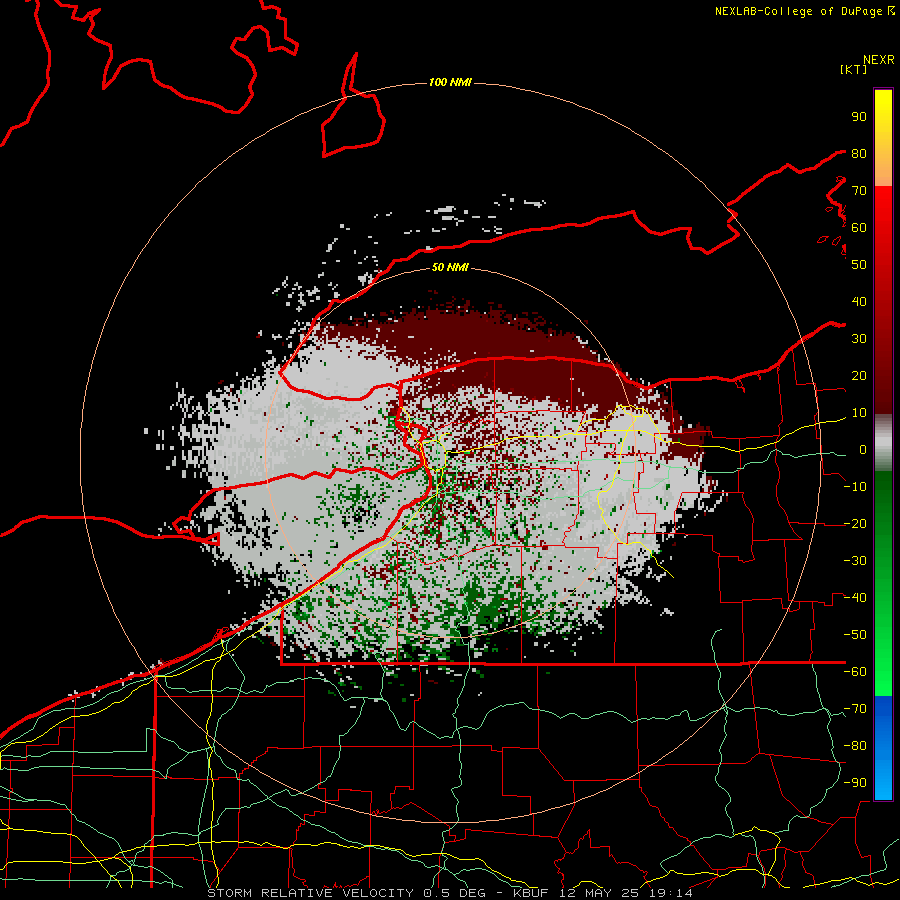
Task: Pick the light cyan-blue segment at the color bar bottom
Action: tap(883, 781)
